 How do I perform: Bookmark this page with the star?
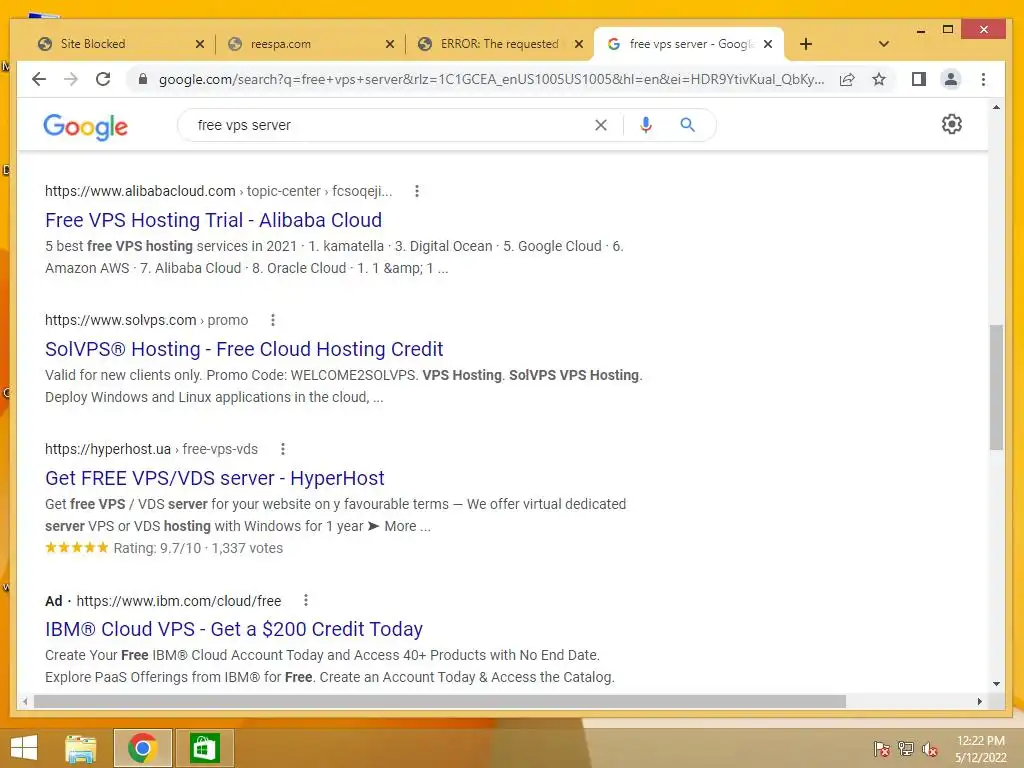(x=879, y=80)
